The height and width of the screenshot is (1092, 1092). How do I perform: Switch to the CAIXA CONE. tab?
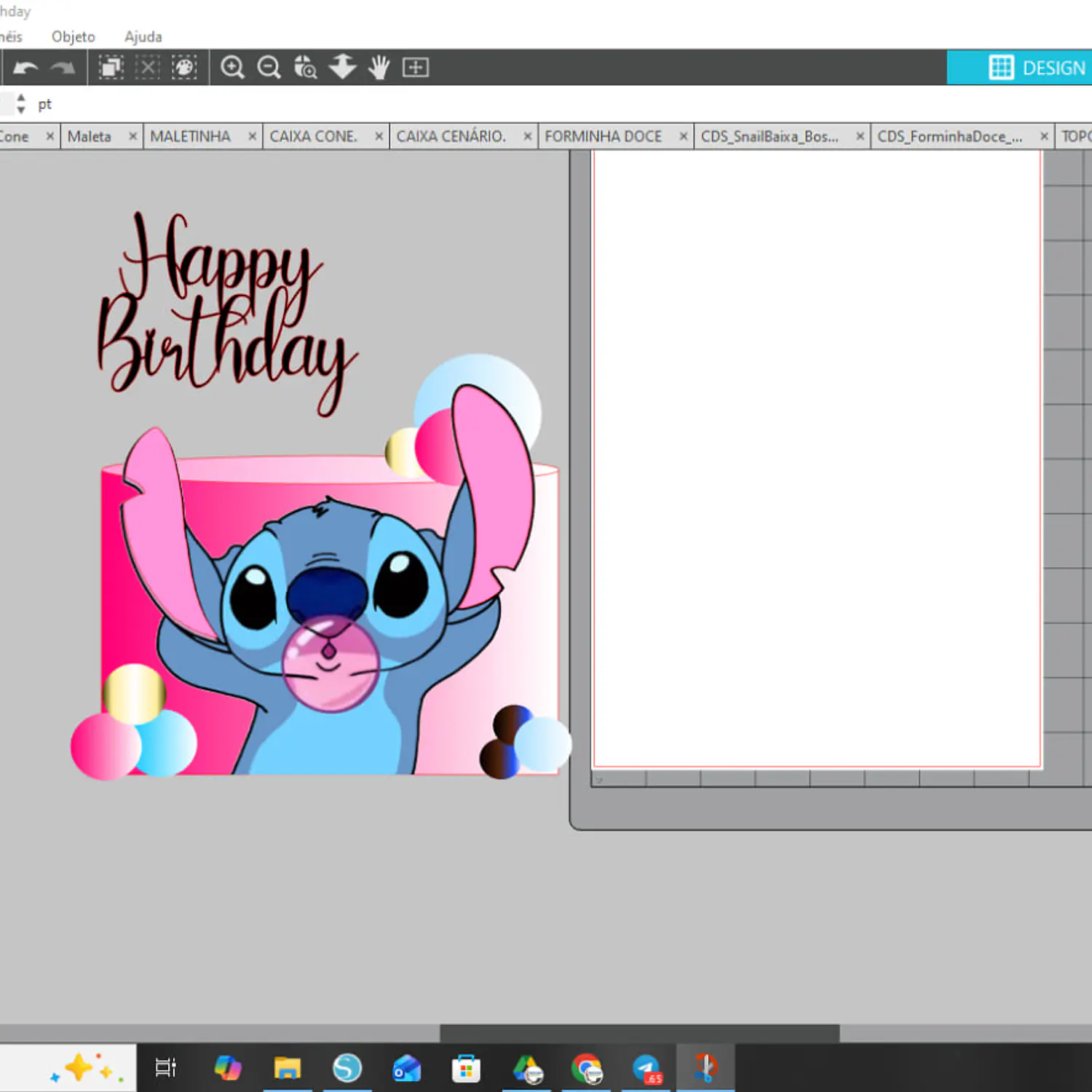(313, 137)
